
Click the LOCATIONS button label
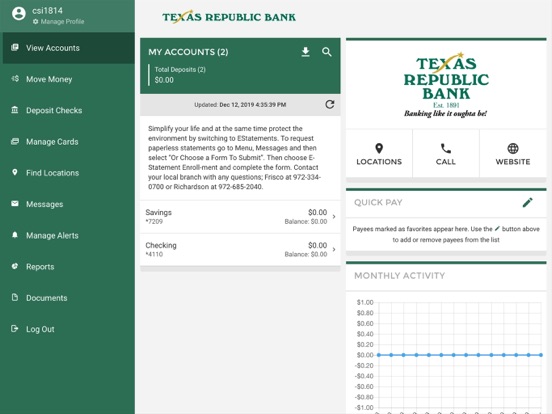[x=379, y=162]
